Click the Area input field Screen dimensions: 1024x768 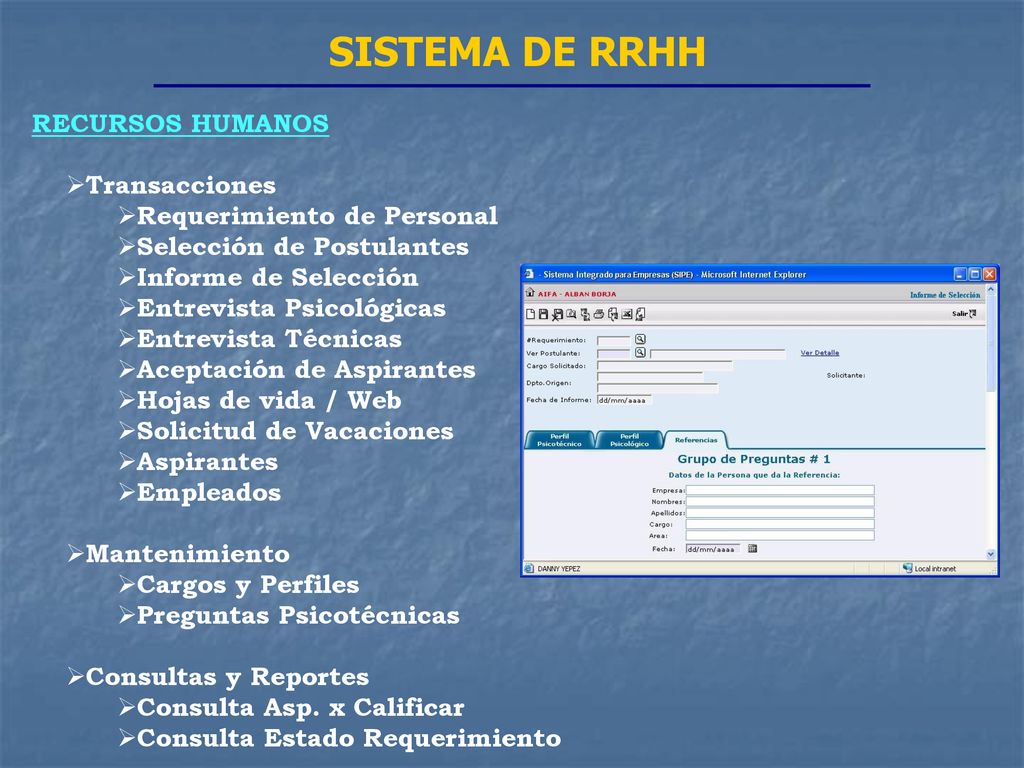780,536
